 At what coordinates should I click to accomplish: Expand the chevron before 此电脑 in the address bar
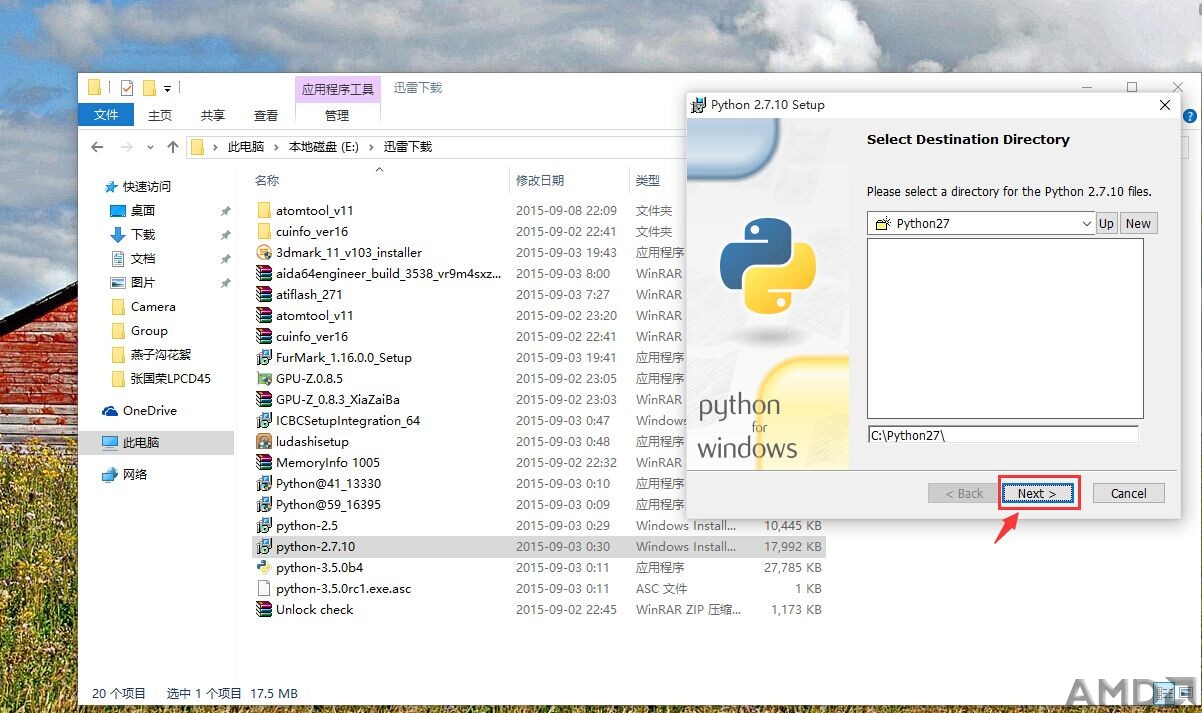coord(216,147)
